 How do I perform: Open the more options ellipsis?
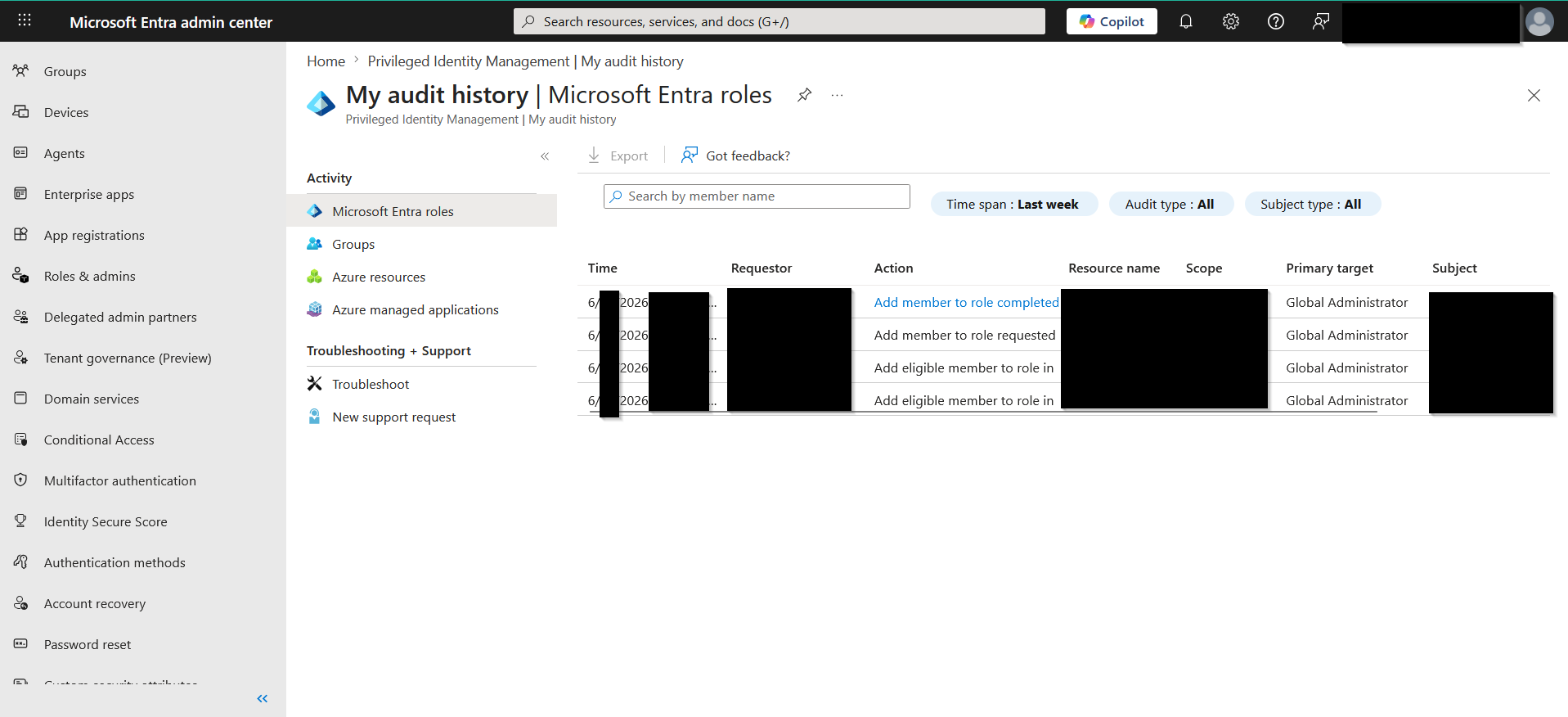coord(837,95)
